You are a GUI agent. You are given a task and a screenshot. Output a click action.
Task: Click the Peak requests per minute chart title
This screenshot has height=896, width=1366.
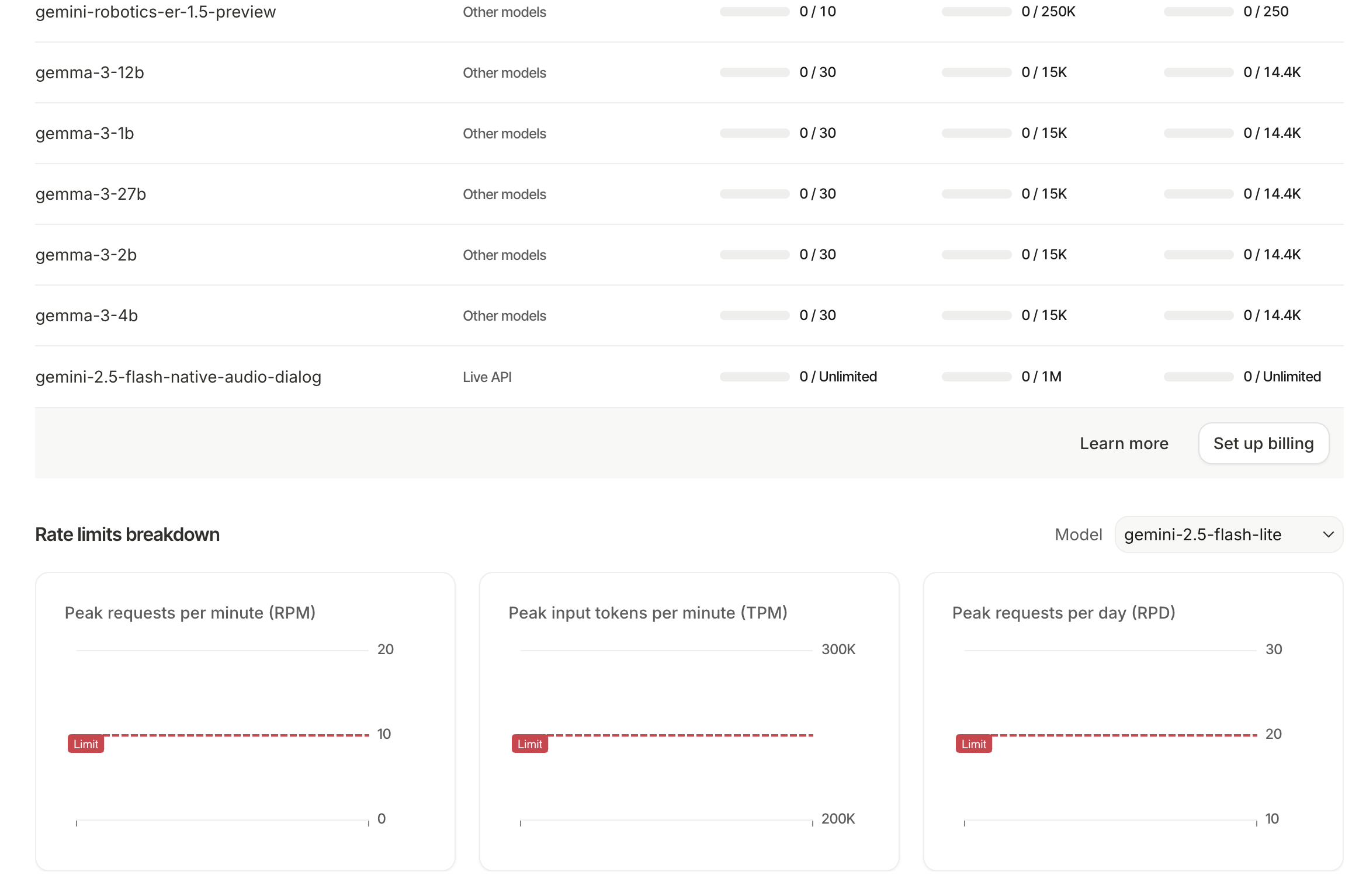coord(190,613)
